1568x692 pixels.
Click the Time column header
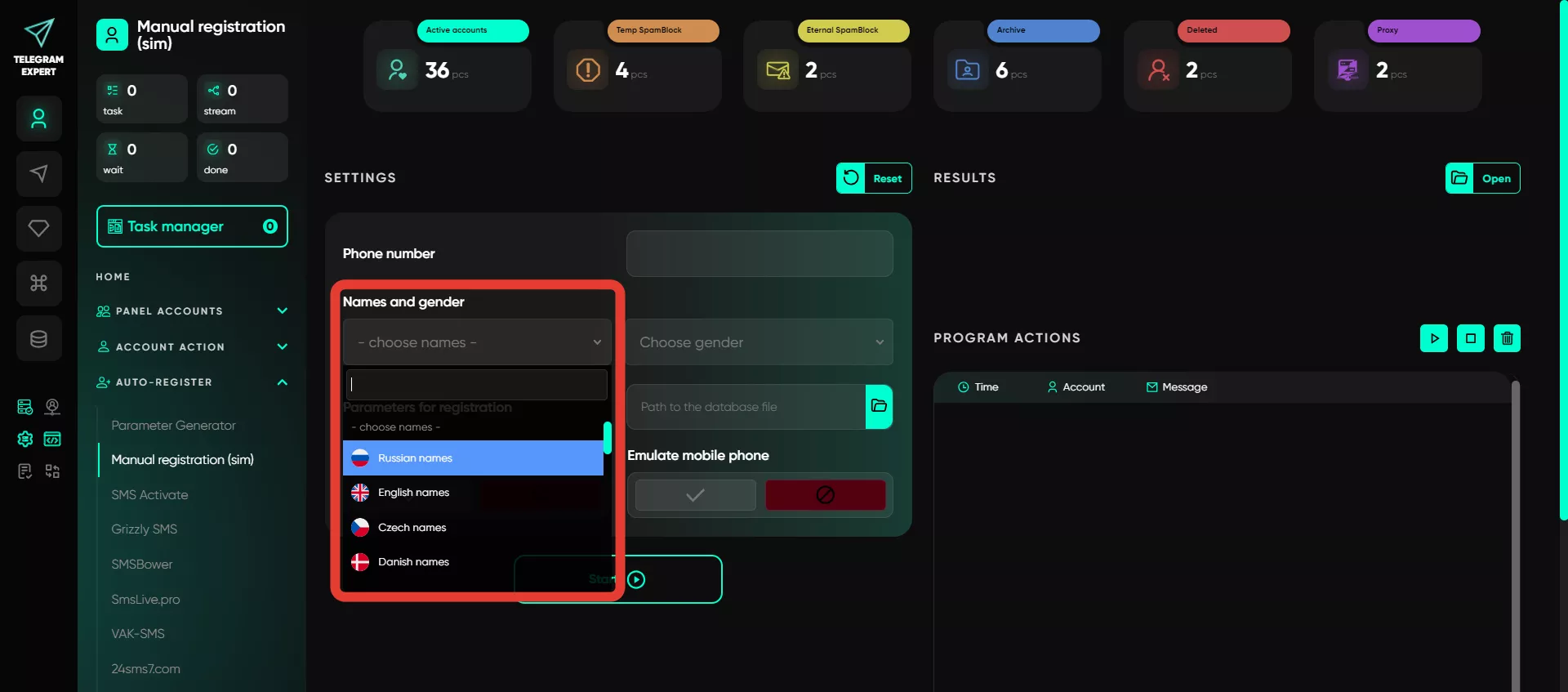[x=978, y=386]
